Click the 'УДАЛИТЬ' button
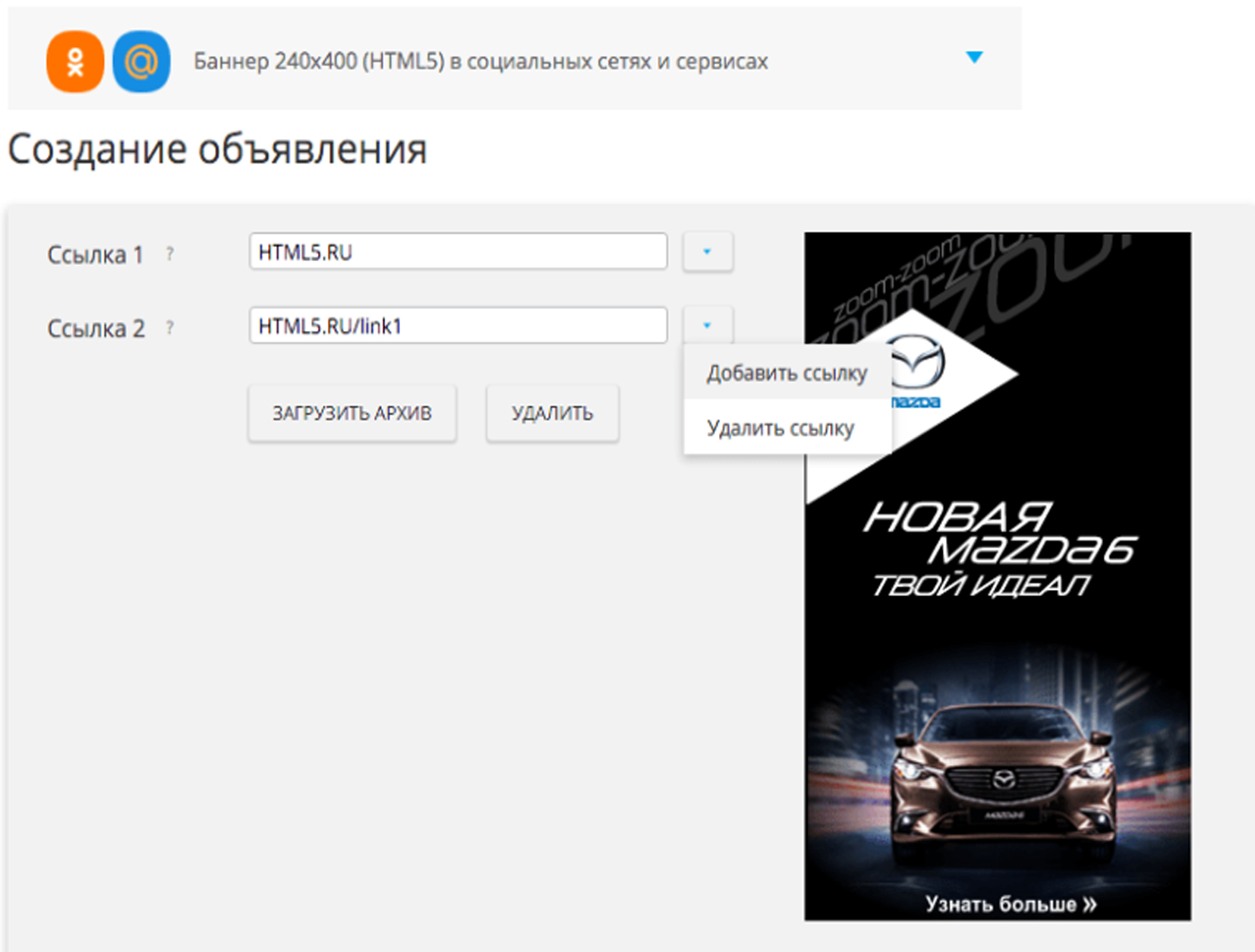This screenshot has height=952, width=1255. [552, 413]
